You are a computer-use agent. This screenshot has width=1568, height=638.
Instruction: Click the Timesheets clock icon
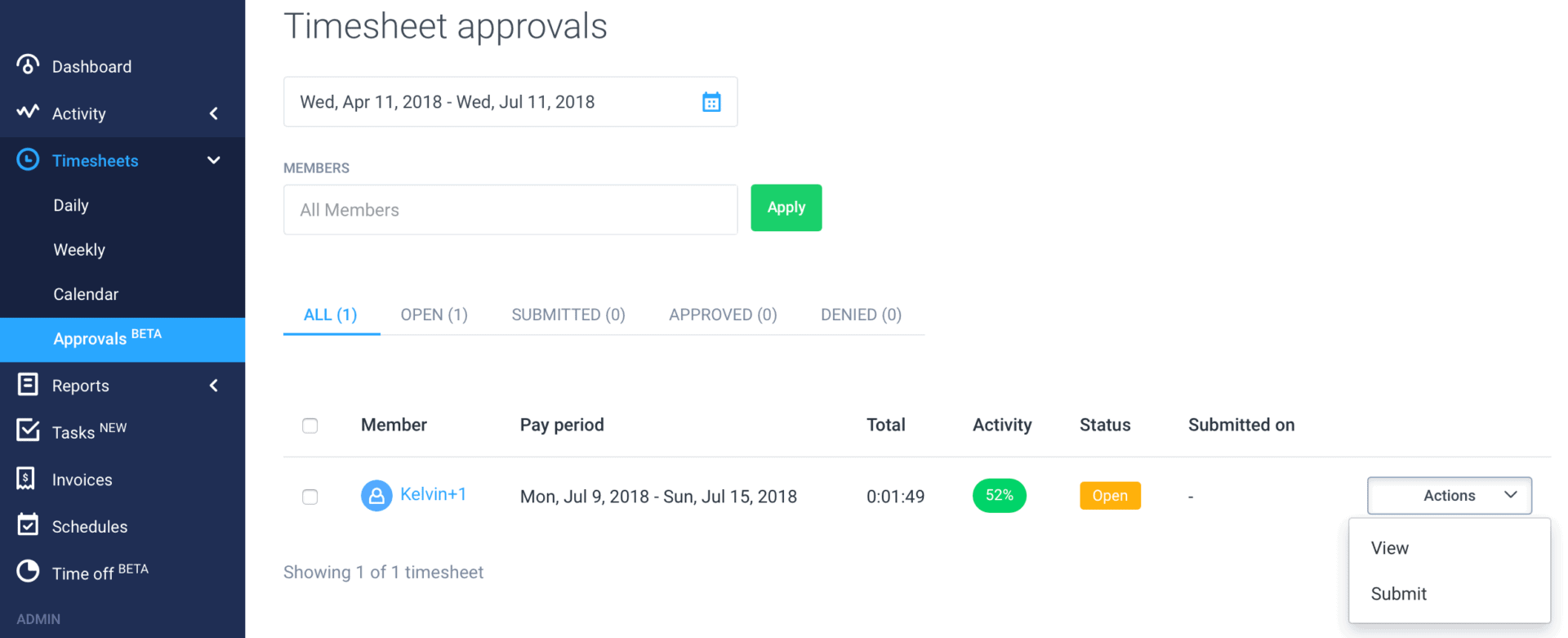(x=27, y=160)
